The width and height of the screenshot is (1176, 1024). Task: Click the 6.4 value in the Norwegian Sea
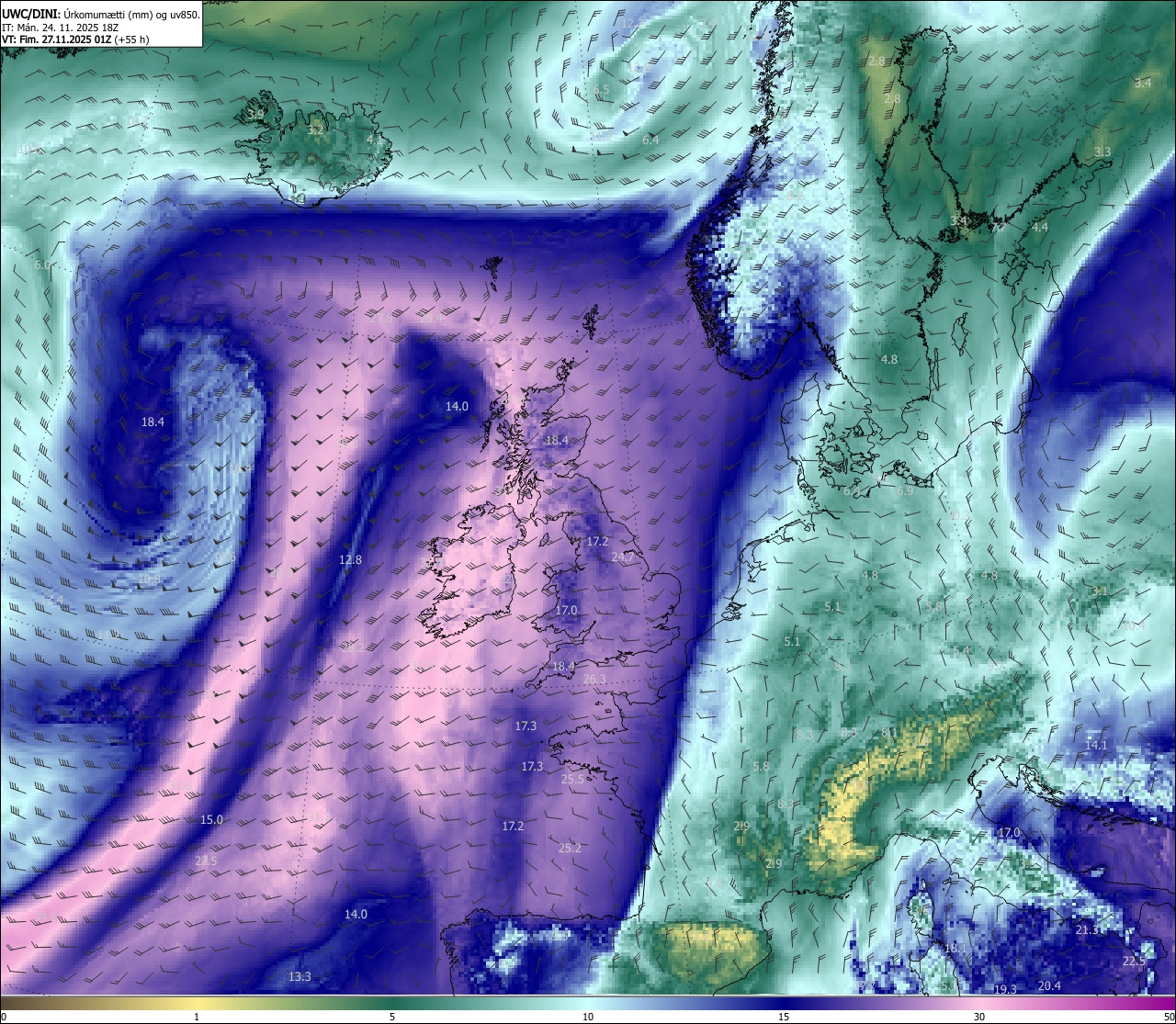tap(650, 140)
